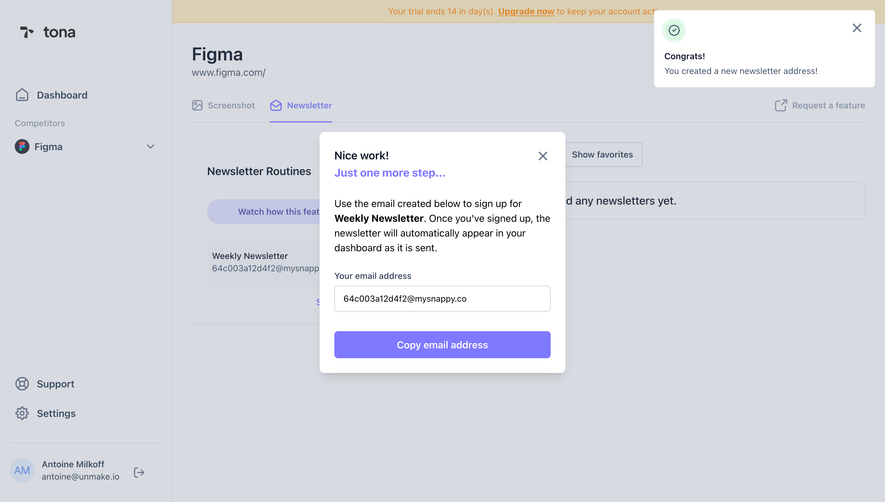Click the email address input field
The width and height of the screenshot is (885, 502).
tap(442, 299)
